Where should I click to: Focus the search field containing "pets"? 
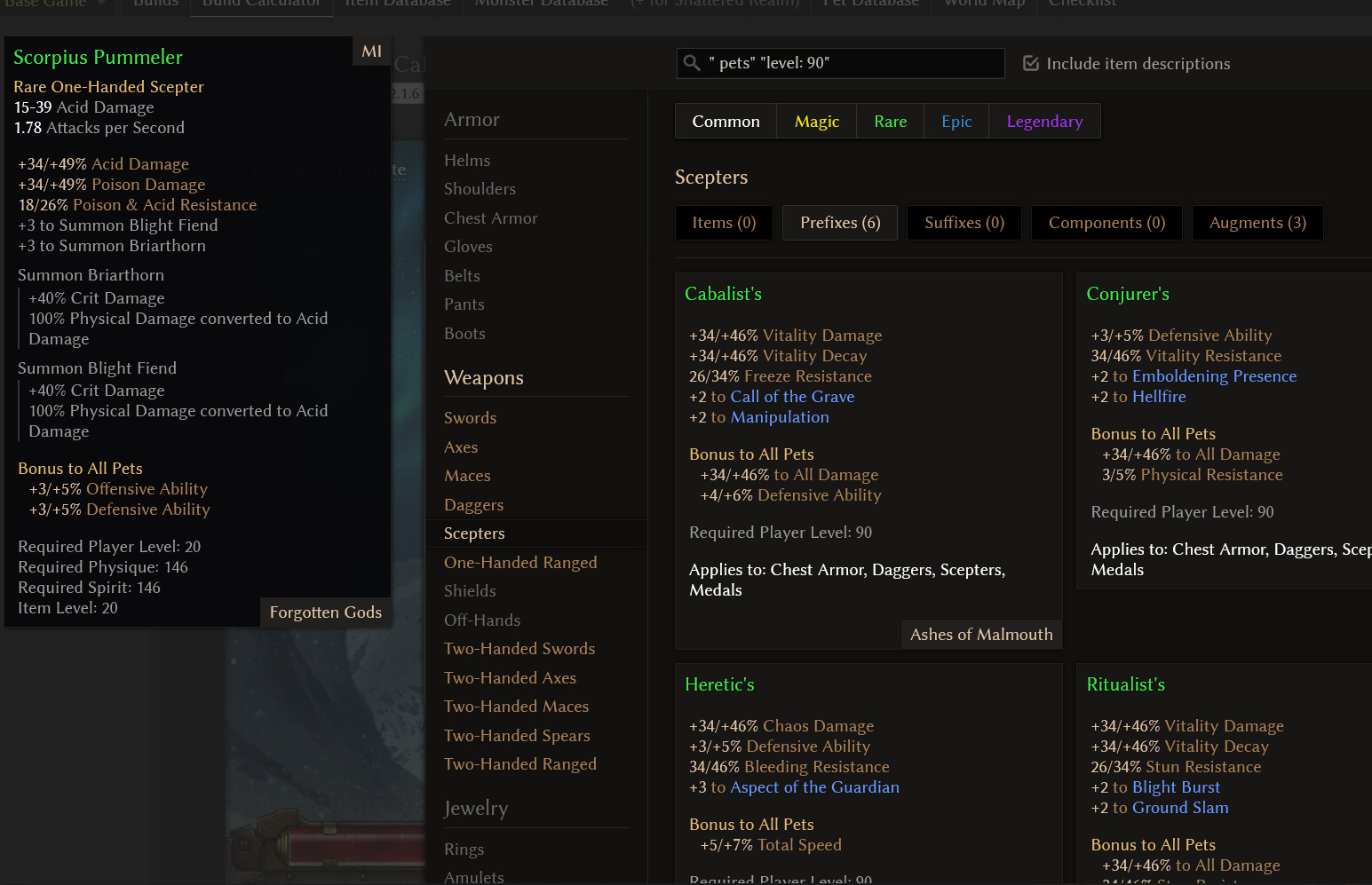(853, 63)
